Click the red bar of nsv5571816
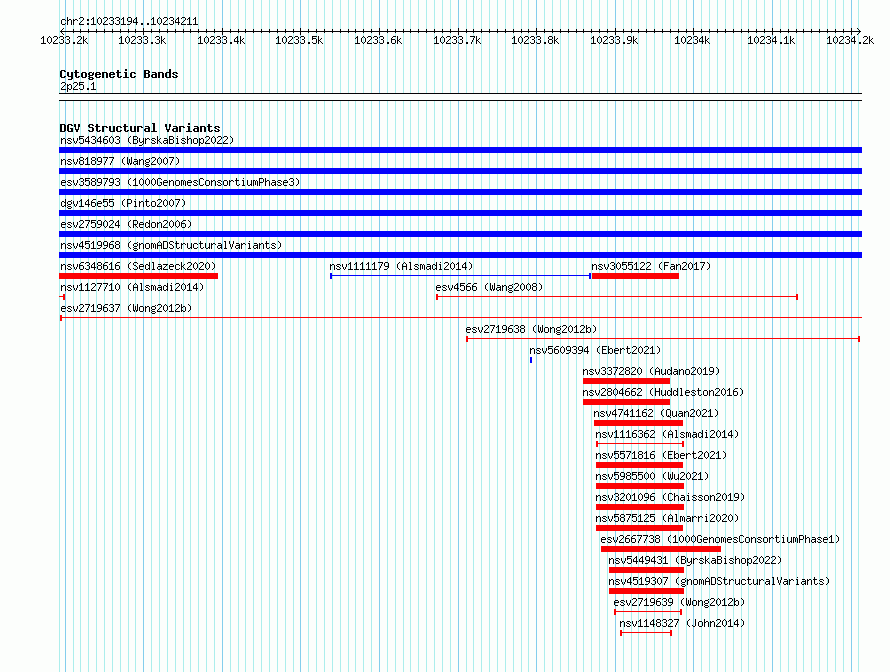 639,465
